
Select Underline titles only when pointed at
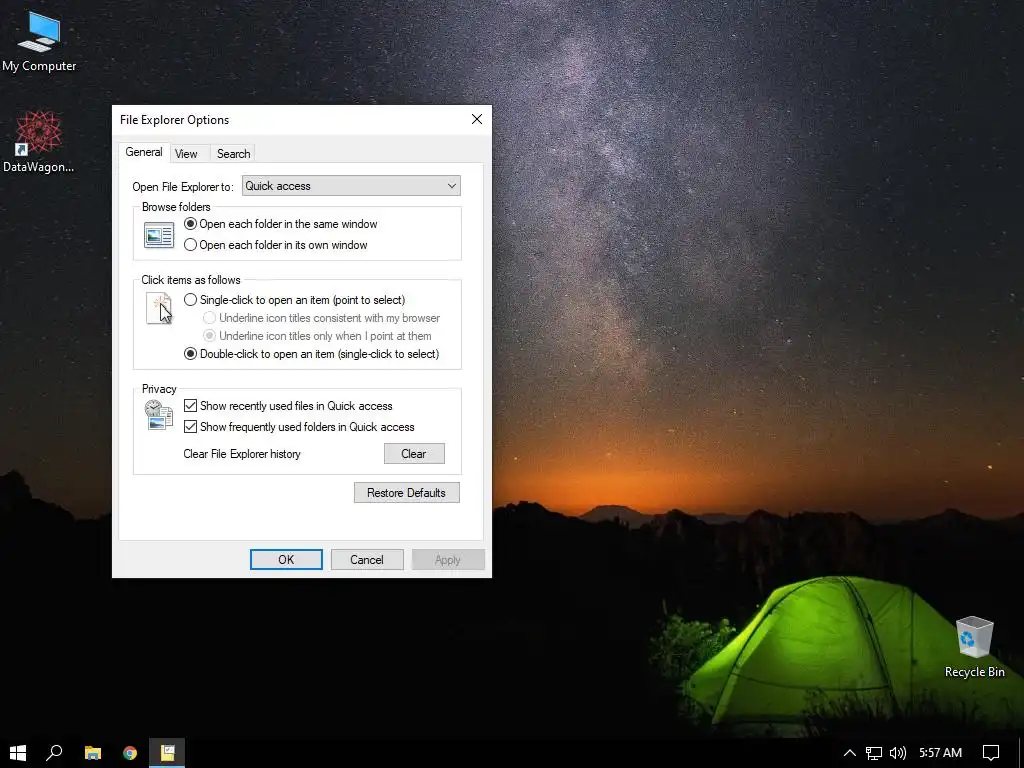[317, 336]
